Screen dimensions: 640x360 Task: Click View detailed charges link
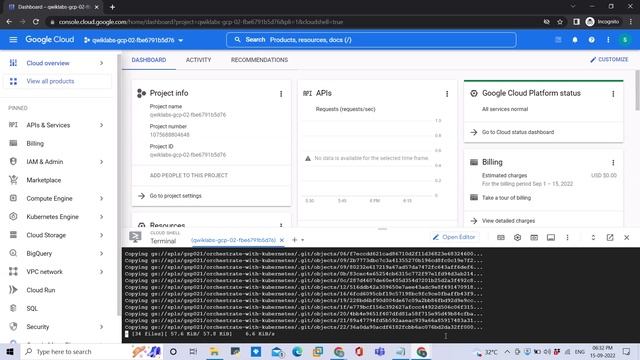[508, 221]
